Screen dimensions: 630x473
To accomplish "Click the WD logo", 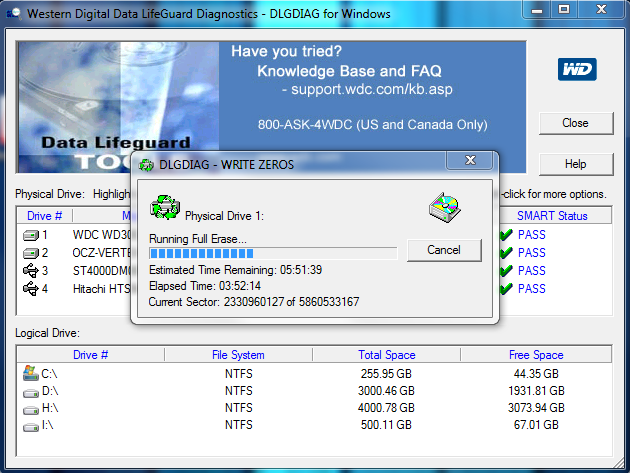I will 577,69.
